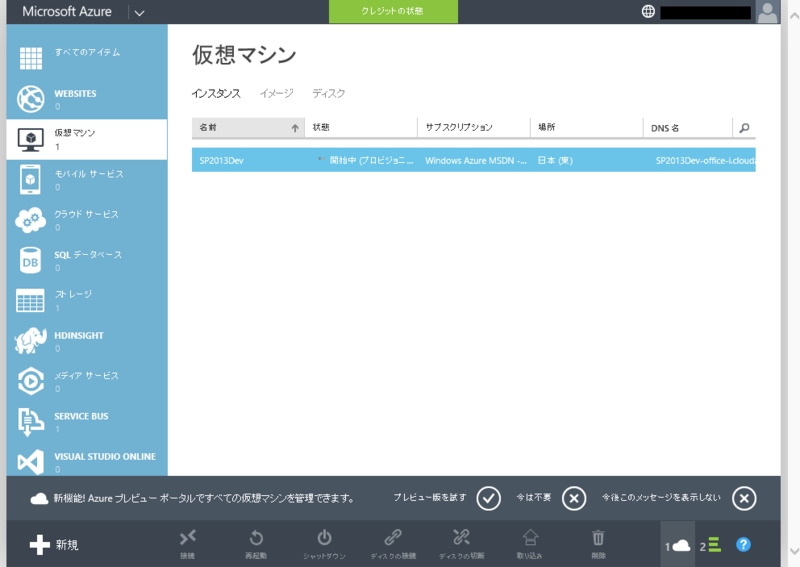Open the SQL データベース DB icon

pos(30,260)
